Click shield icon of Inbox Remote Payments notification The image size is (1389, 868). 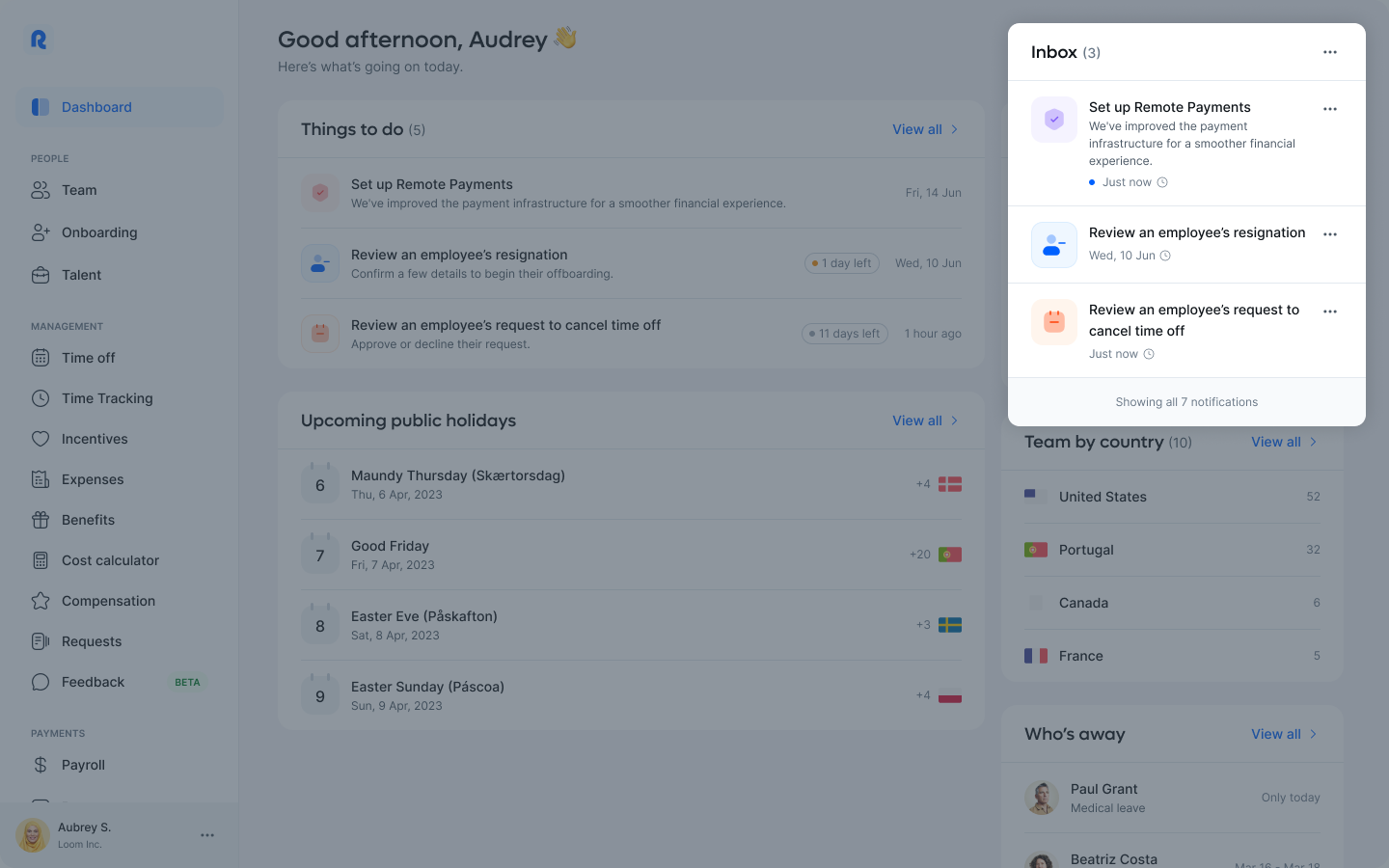(x=1054, y=120)
